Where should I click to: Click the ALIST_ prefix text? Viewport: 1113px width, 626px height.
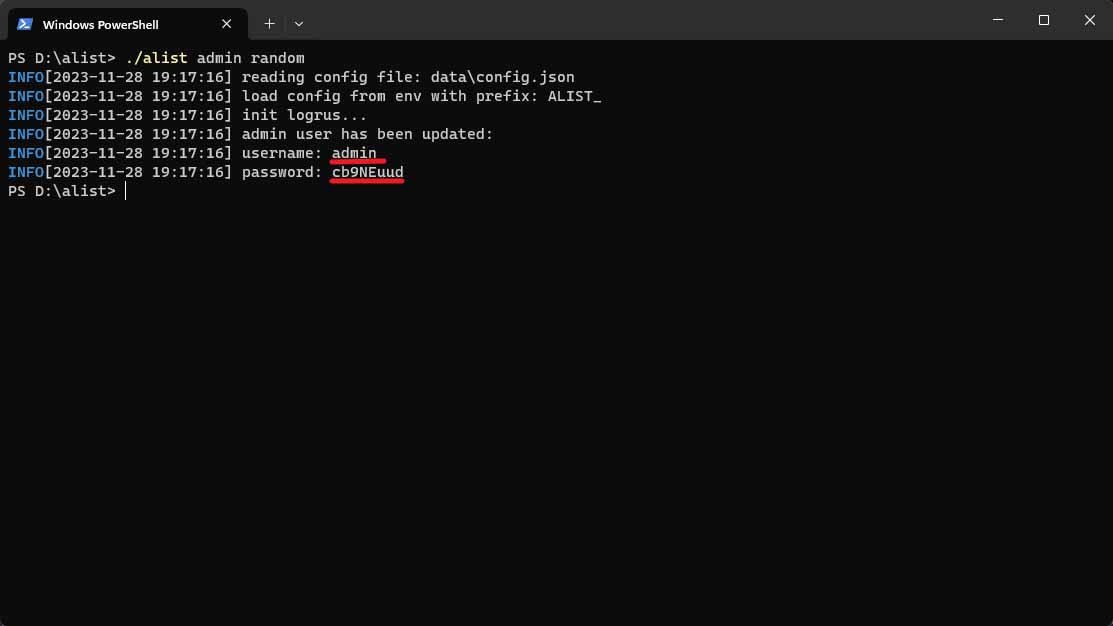click(x=574, y=97)
